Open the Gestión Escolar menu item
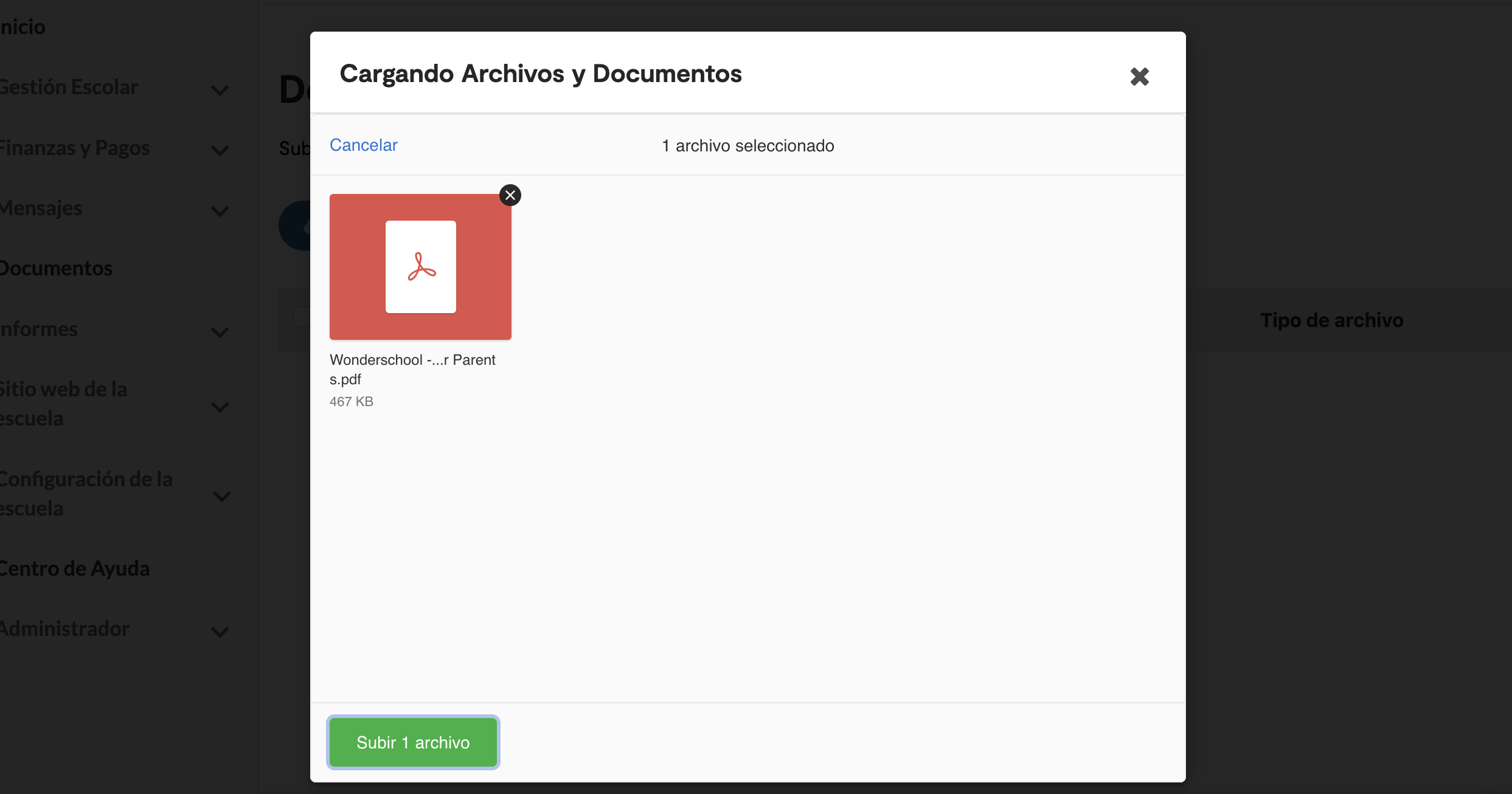Screen dimensions: 1512x794 pyautogui.click(x=69, y=87)
